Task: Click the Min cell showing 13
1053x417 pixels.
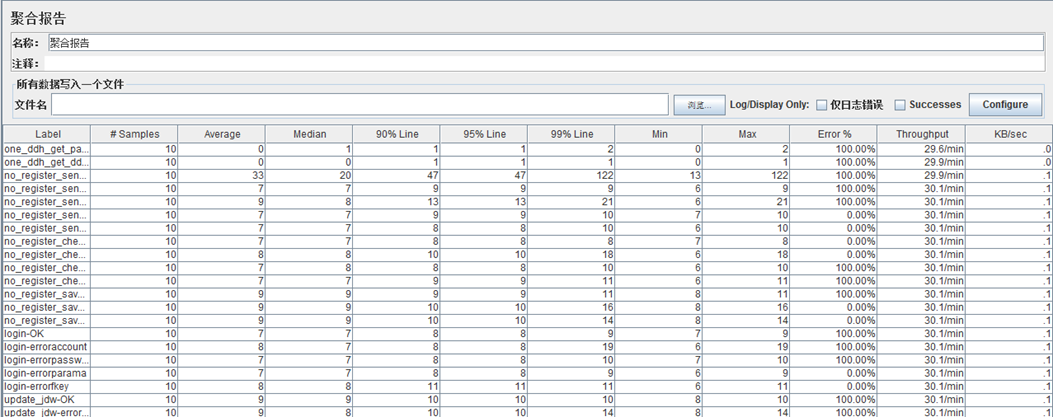Action: (659, 176)
